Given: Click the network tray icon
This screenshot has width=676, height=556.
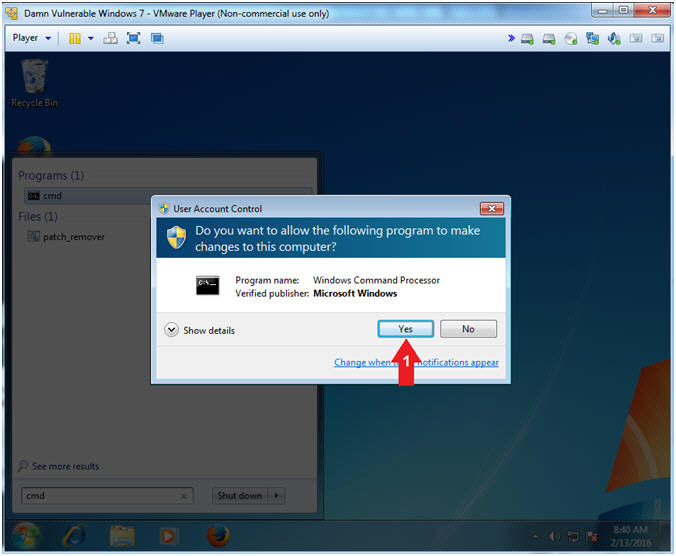Looking at the screenshot, I should (x=573, y=537).
